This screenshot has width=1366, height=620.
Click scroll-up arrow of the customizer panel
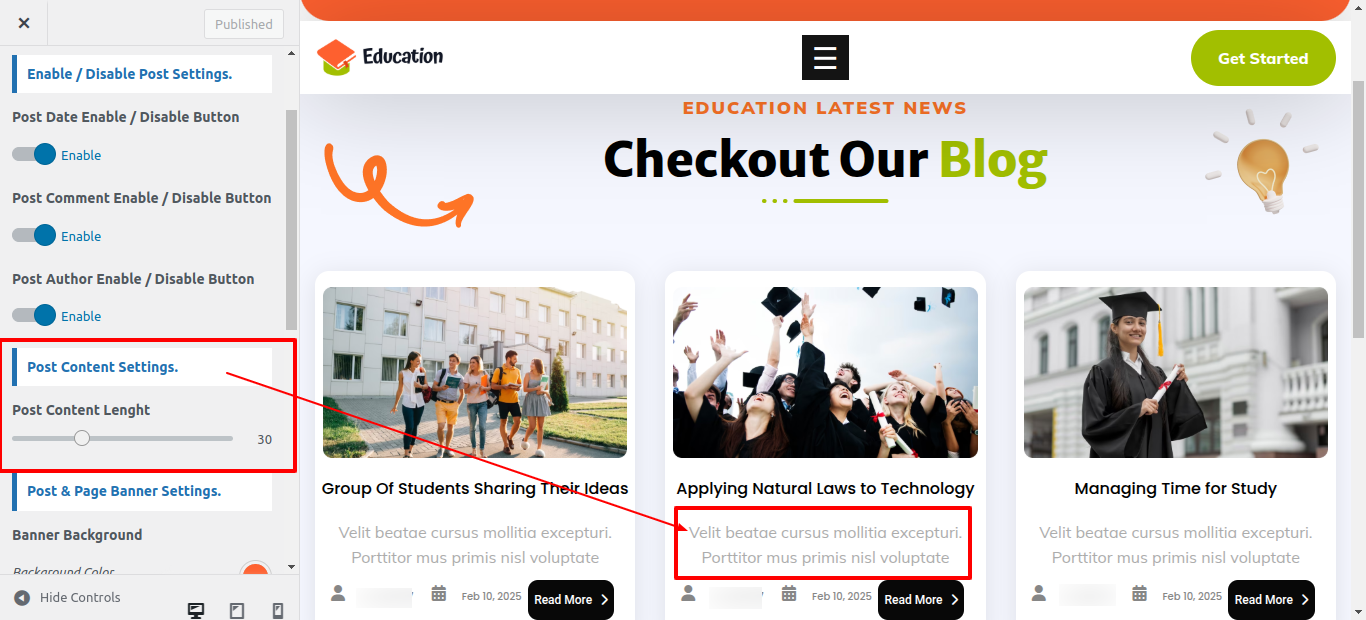[291, 53]
